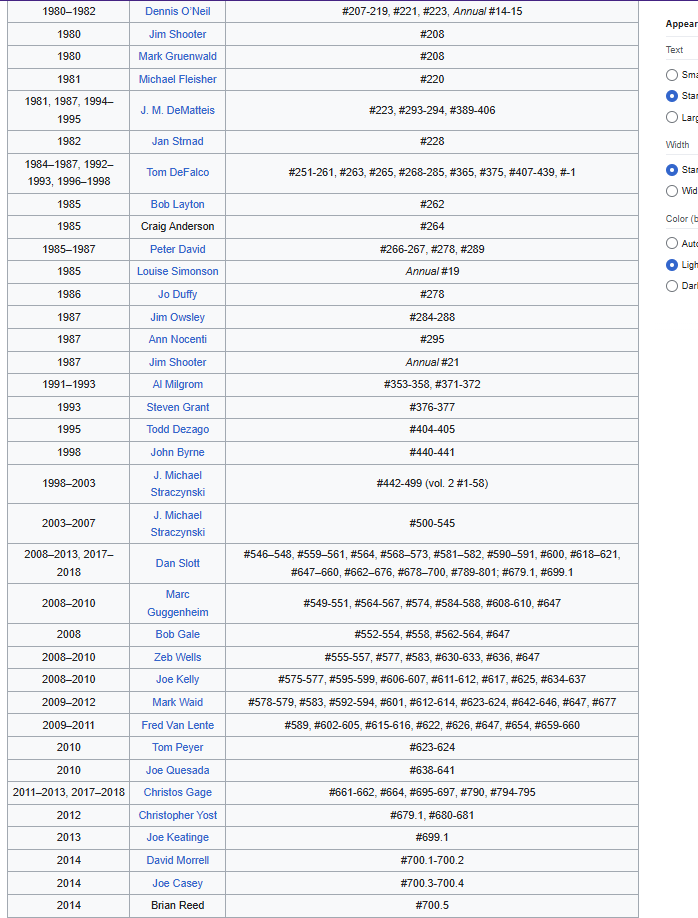Viewport: 698px width, 918px height.
Task: Open the Bob Layton link
Action: (x=177, y=204)
